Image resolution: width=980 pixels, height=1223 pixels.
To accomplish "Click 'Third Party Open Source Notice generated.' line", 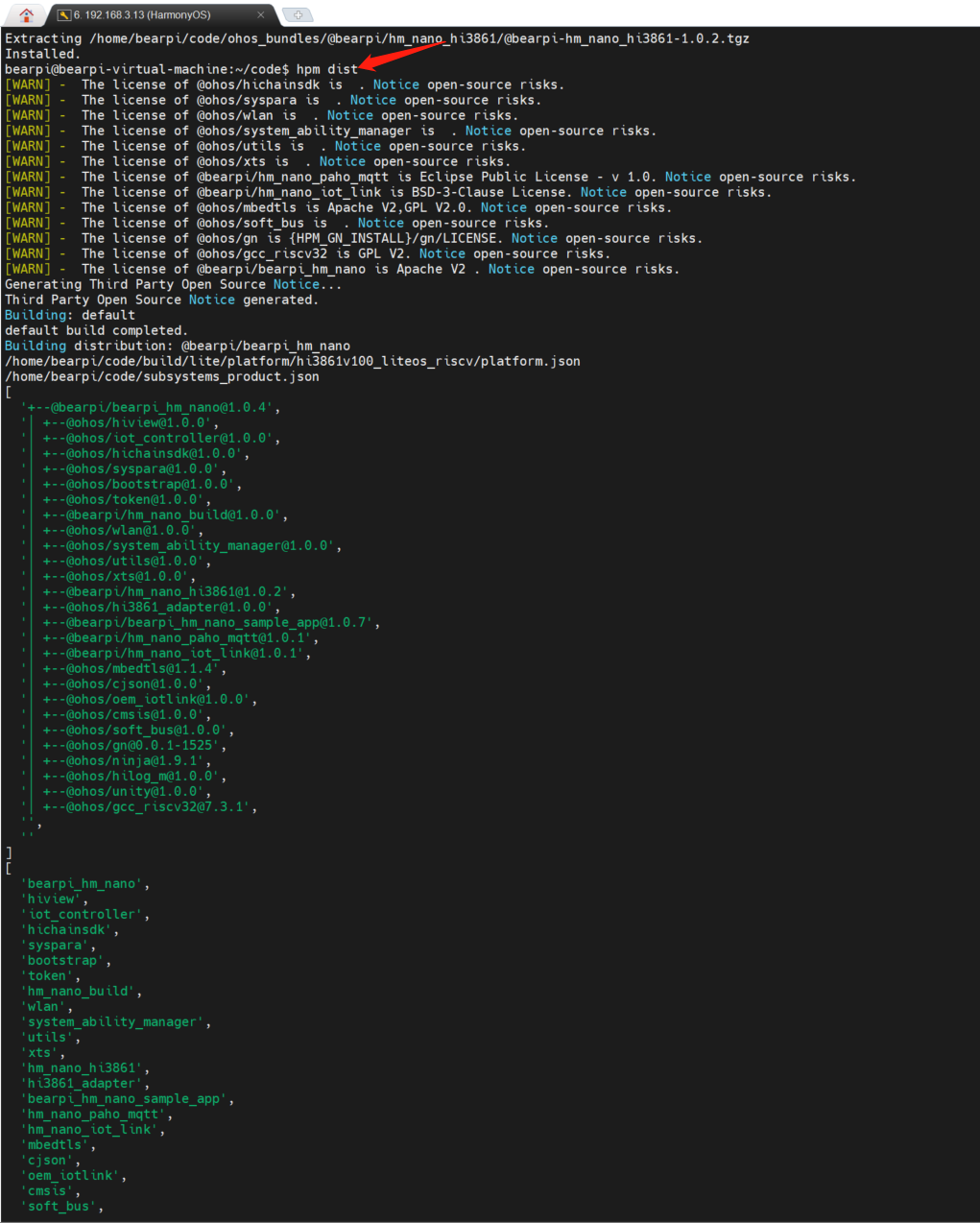I will pyautogui.click(x=160, y=300).
